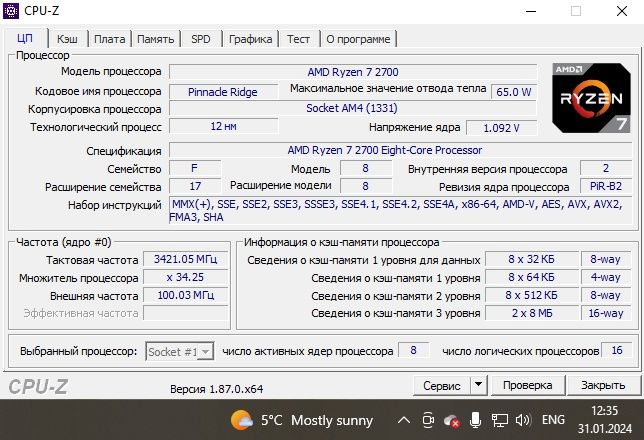This screenshot has height=440, width=644.
Task: Open the Плата tab
Action: point(110,39)
